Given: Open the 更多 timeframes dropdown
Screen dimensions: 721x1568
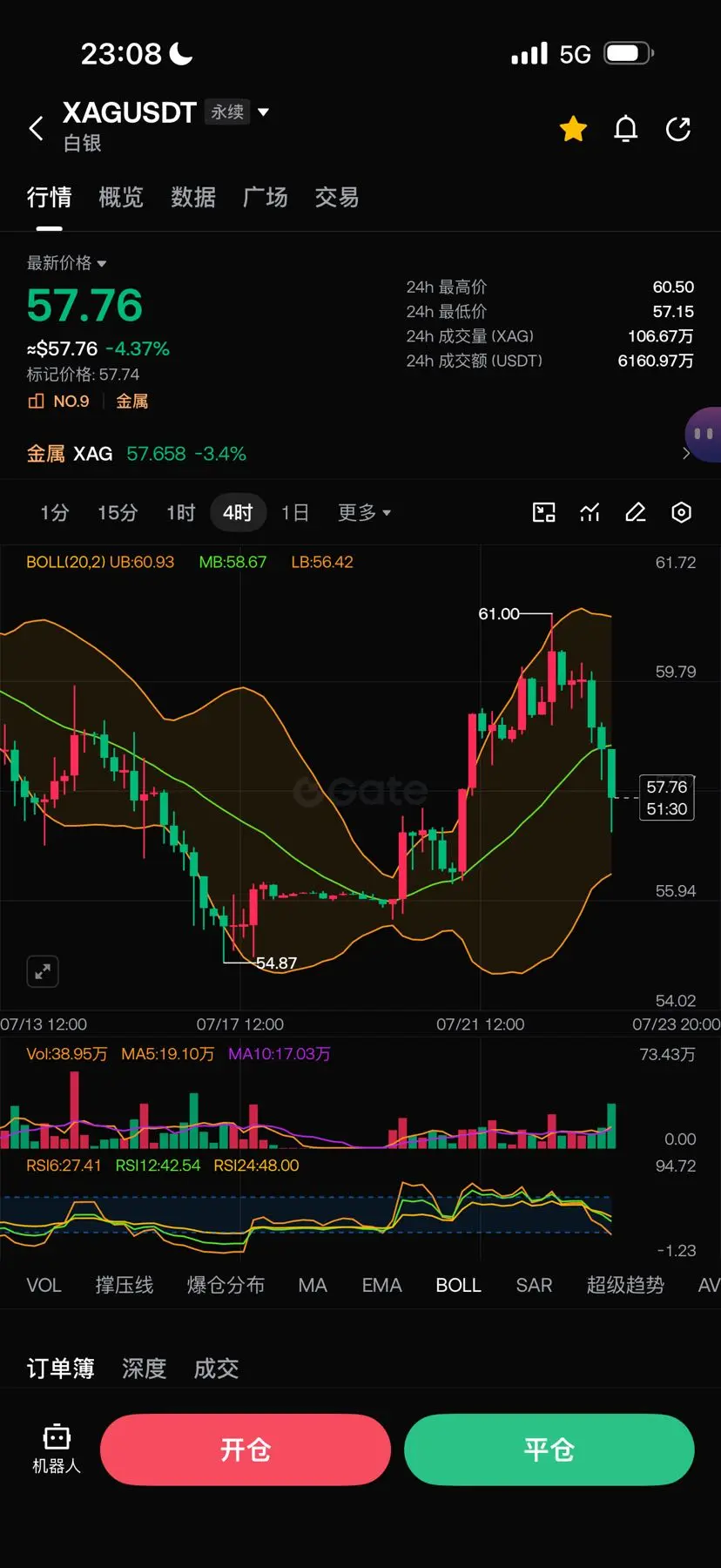Looking at the screenshot, I should 364,512.
